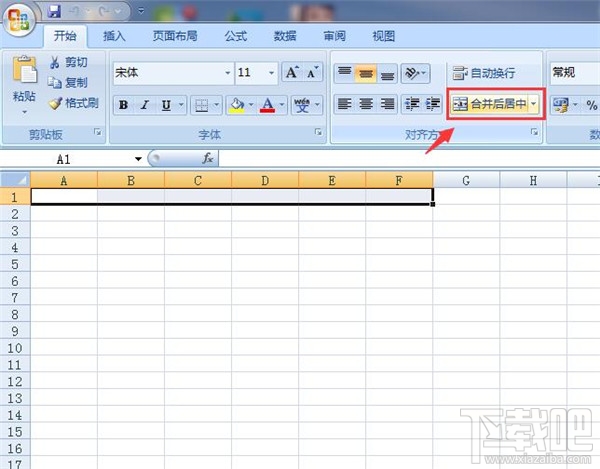Copy selection with 复制

coord(68,82)
